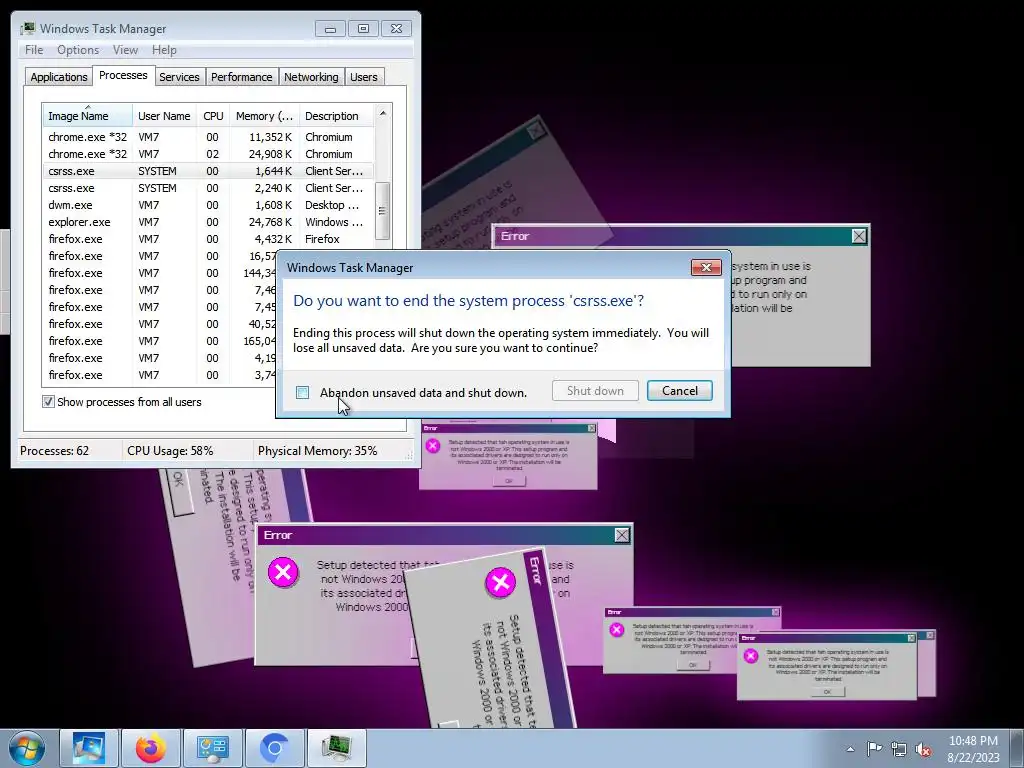Select chrome.exe row using 11,352 K

pyautogui.click(x=208, y=137)
